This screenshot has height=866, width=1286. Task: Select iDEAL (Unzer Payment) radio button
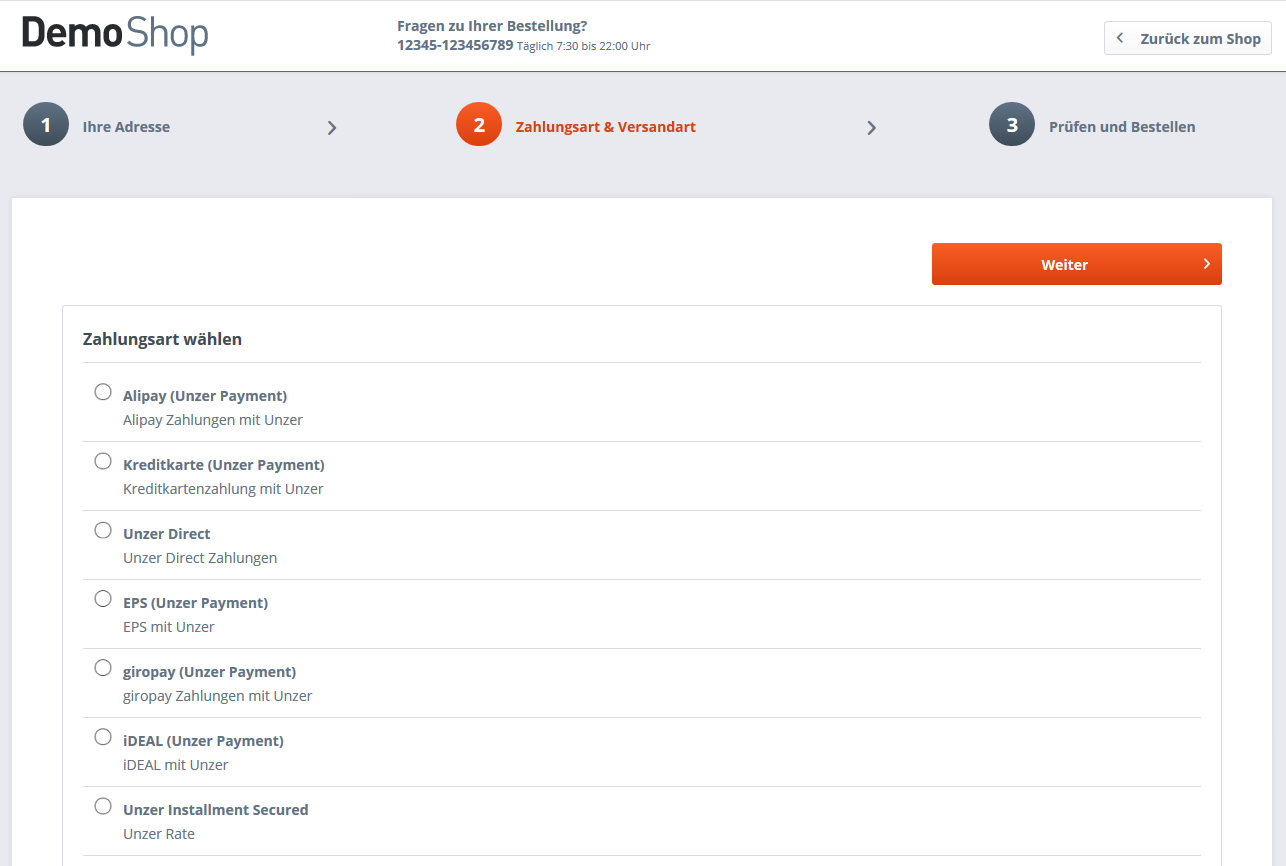tap(103, 737)
